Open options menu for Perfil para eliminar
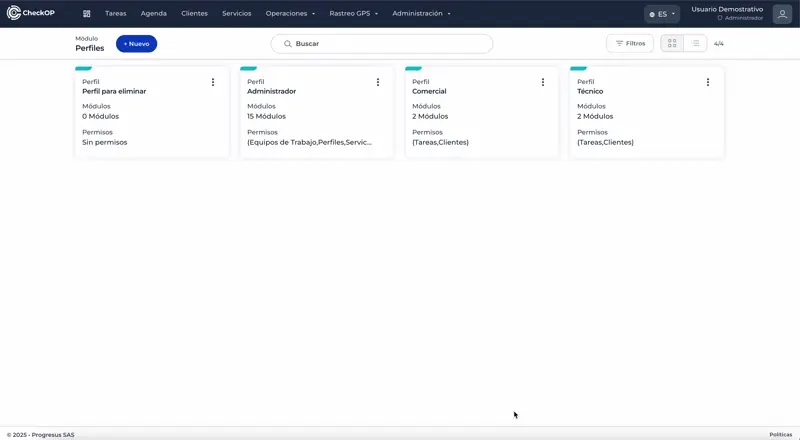 click(x=213, y=82)
